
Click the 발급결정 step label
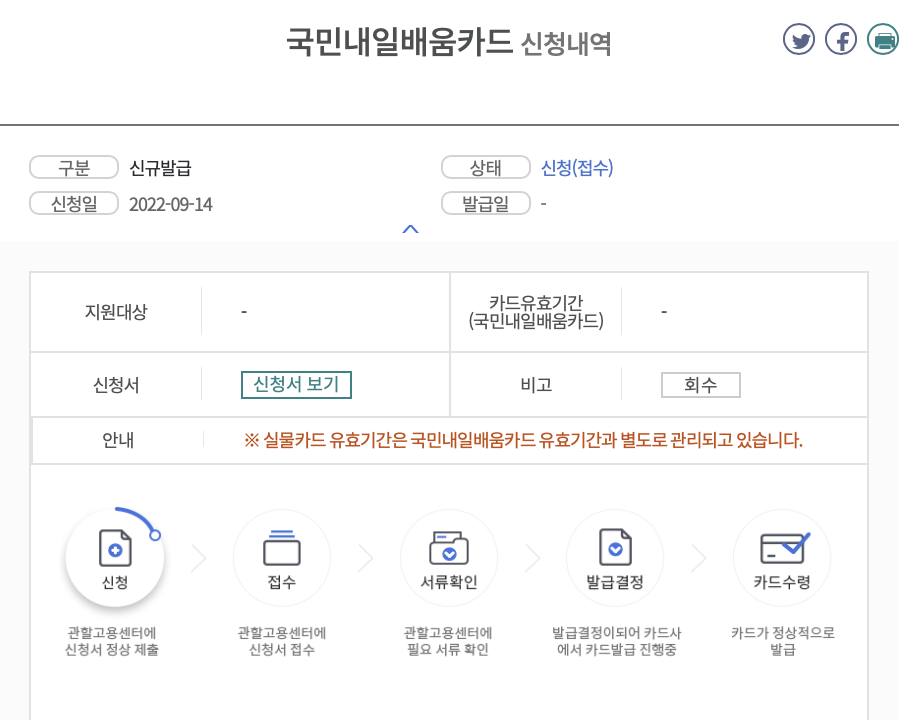click(615, 582)
